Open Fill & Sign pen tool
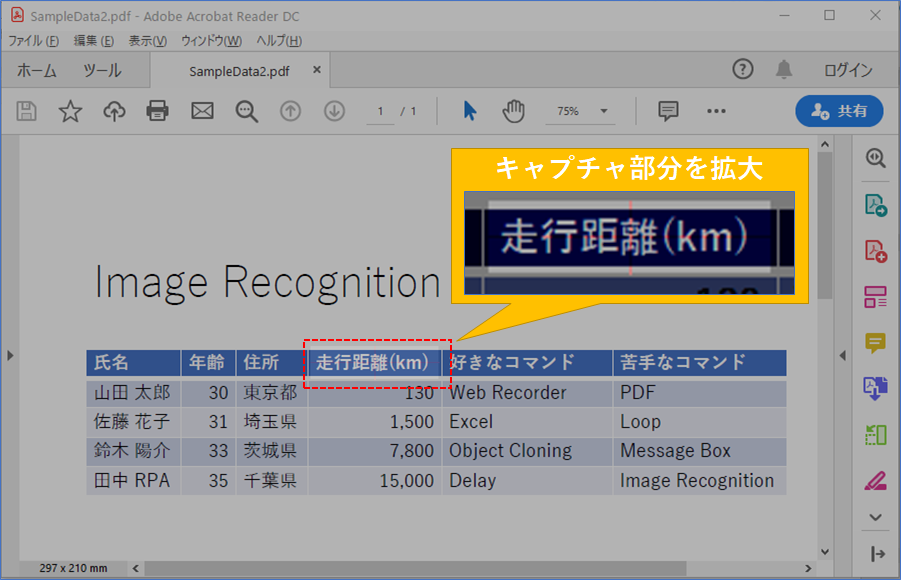The height and width of the screenshot is (580, 901). (875, 481)
